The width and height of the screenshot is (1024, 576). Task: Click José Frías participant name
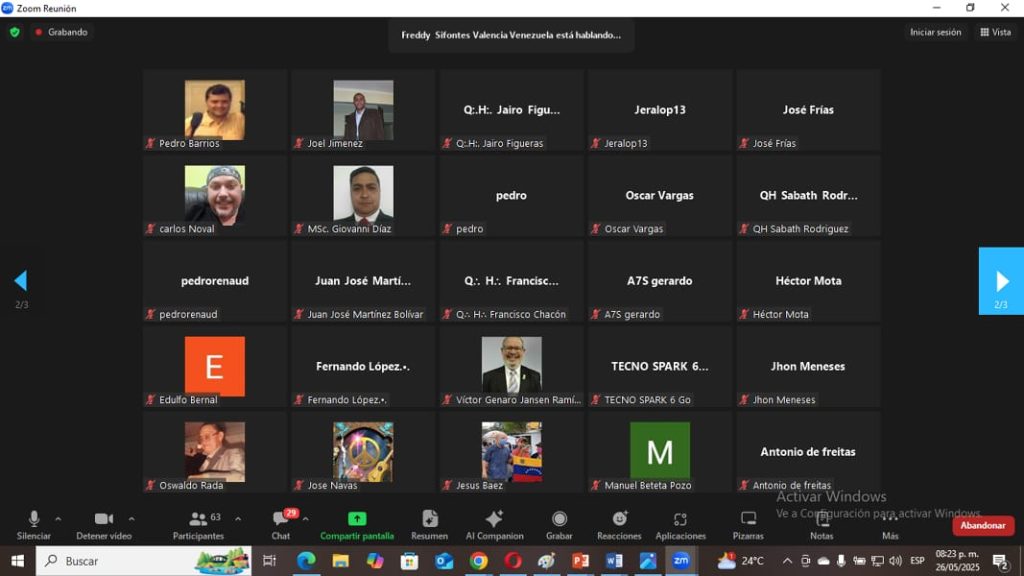808,110
